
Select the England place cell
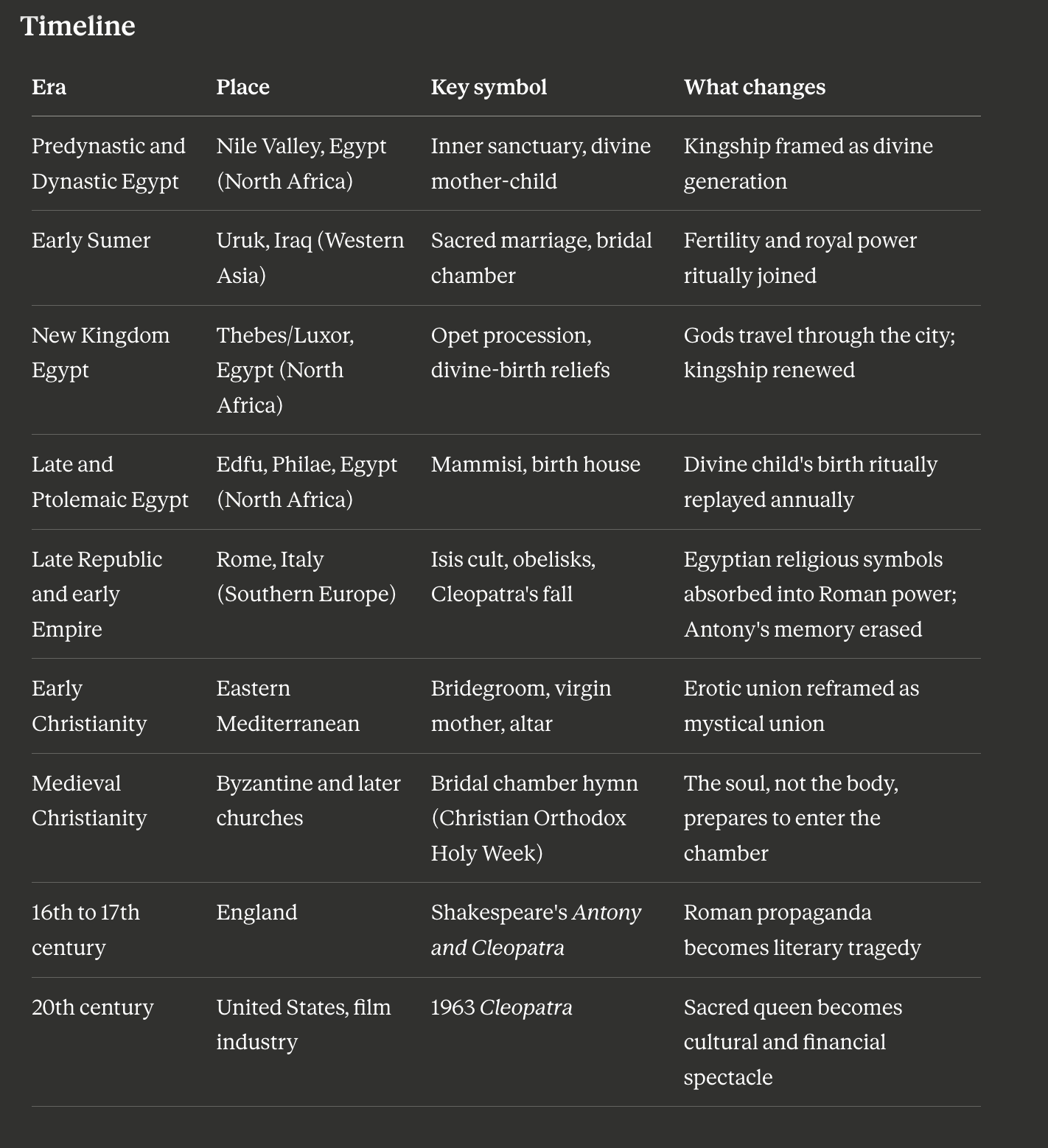256,912
